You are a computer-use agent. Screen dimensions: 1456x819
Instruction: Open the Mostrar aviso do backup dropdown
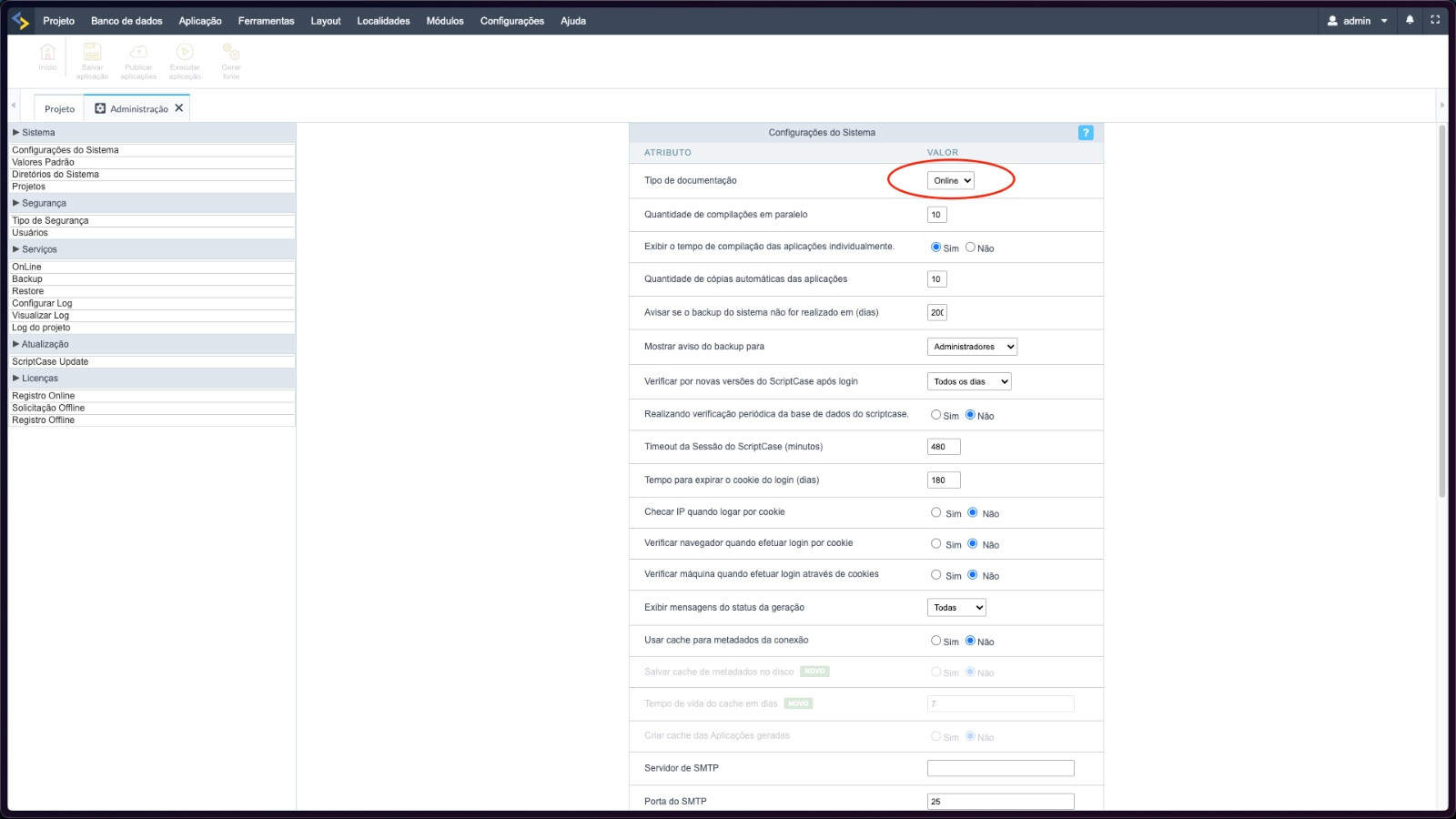[x=971, y=347]
